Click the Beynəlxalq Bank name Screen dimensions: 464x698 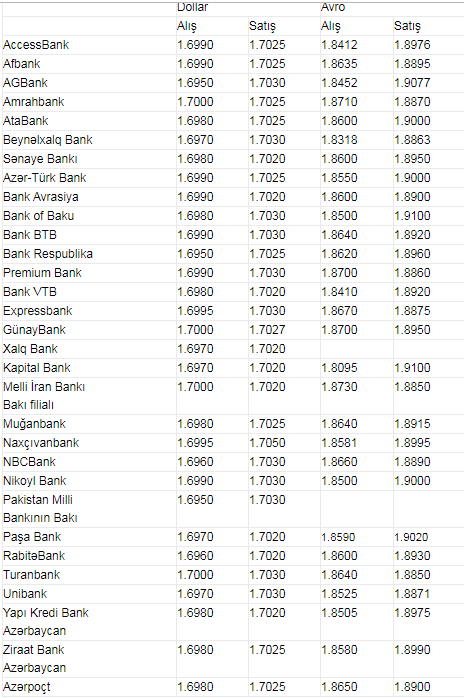click(x=48, y=140)
